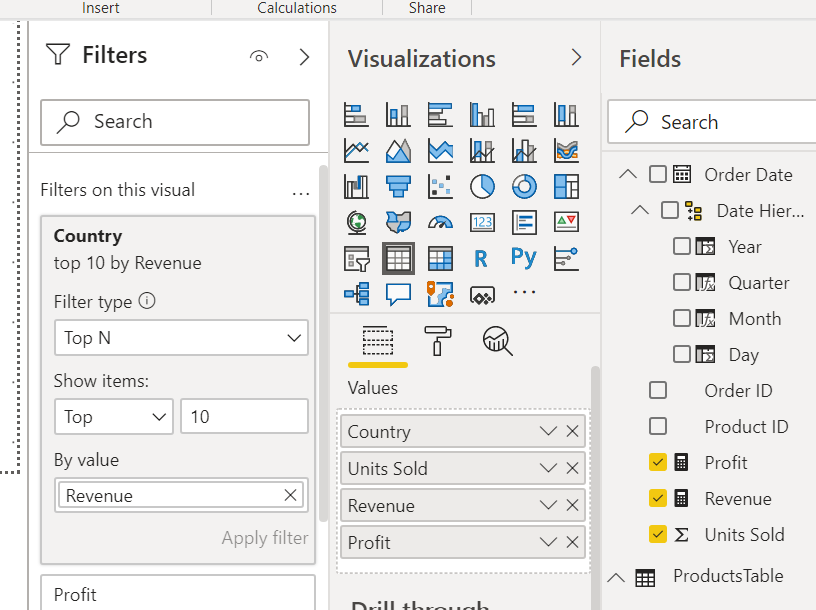Click Apply filter
Image resolution: width=816 pixels, height=610 pixels.
(x=264, y=538)
